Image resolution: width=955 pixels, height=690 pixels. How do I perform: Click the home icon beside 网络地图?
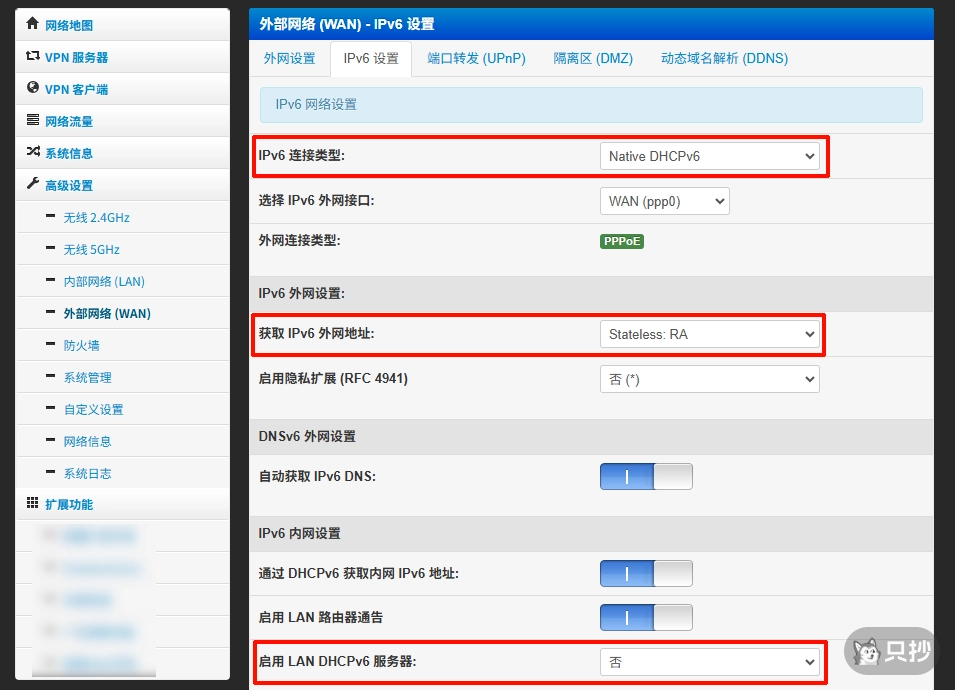coord(33,24)
